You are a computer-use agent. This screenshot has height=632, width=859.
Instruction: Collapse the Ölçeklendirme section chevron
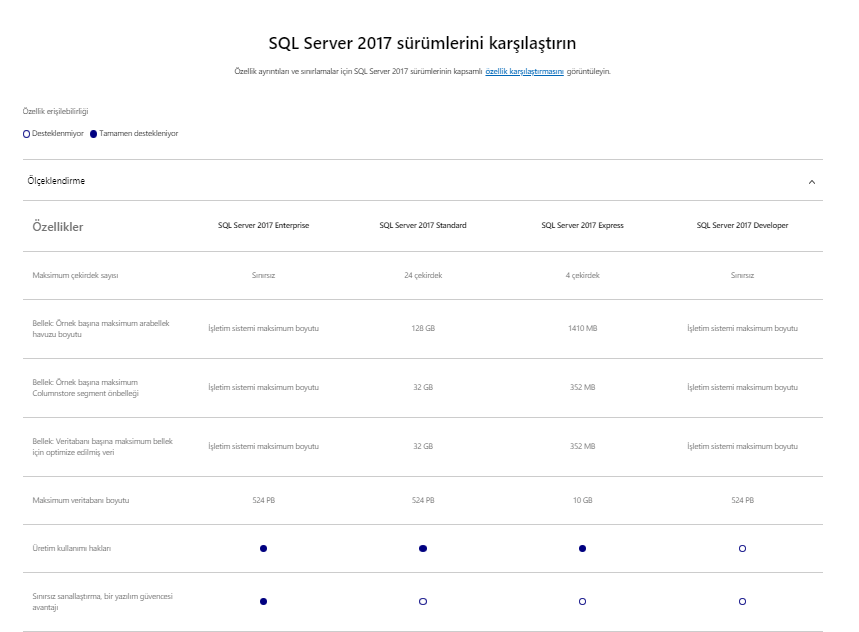click(x=812, y=182)
